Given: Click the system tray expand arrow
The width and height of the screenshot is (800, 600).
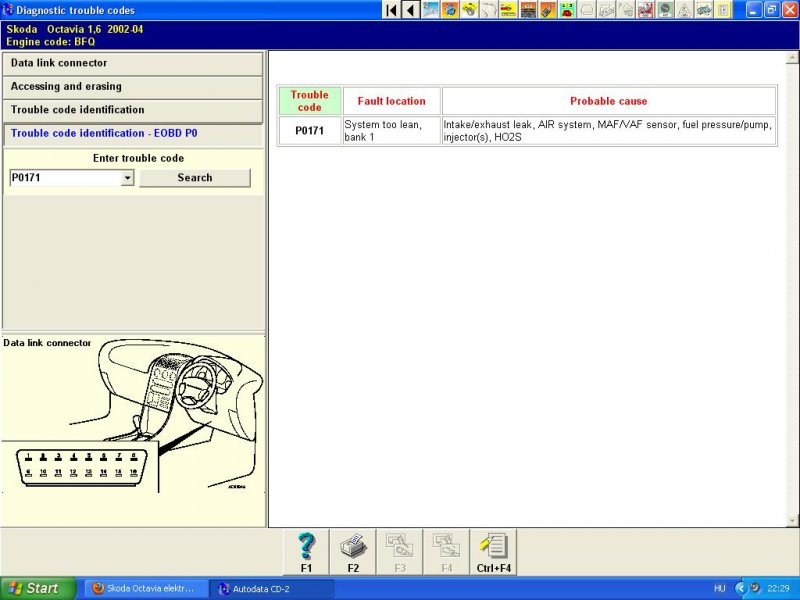Looking at the screenshot, I should pyautogui.click(x=740, y=588).
